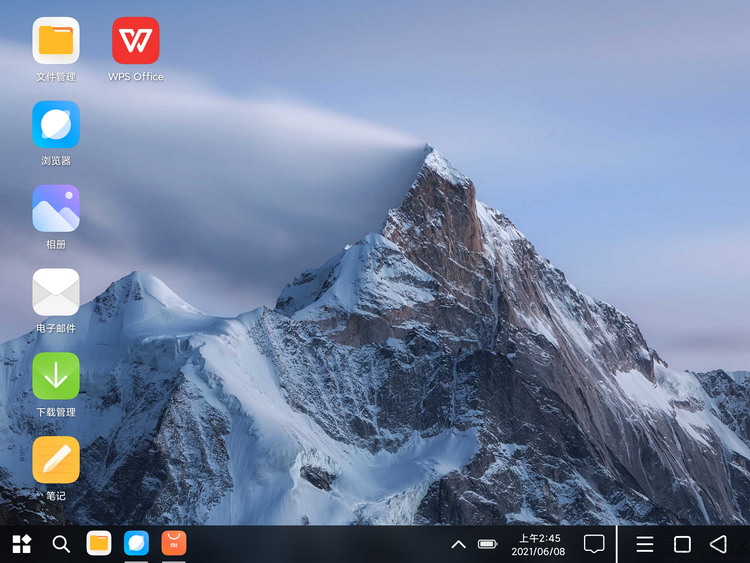The image size is (750, 563).
Task: Open the 相册 gallery desktop icon
Action: [56, 208]
